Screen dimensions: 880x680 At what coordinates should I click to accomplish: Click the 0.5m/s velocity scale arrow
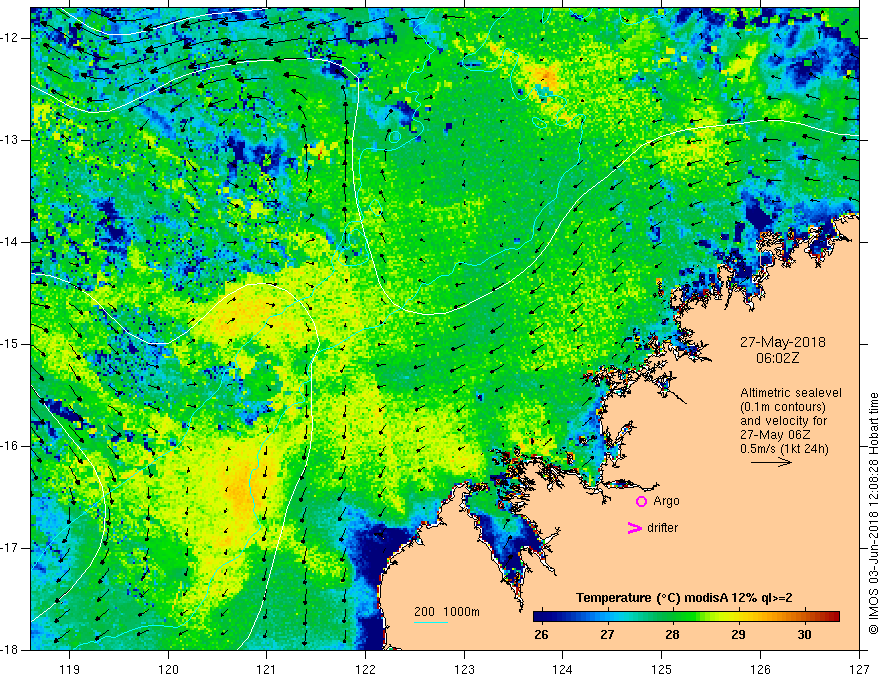click(772, 462)
